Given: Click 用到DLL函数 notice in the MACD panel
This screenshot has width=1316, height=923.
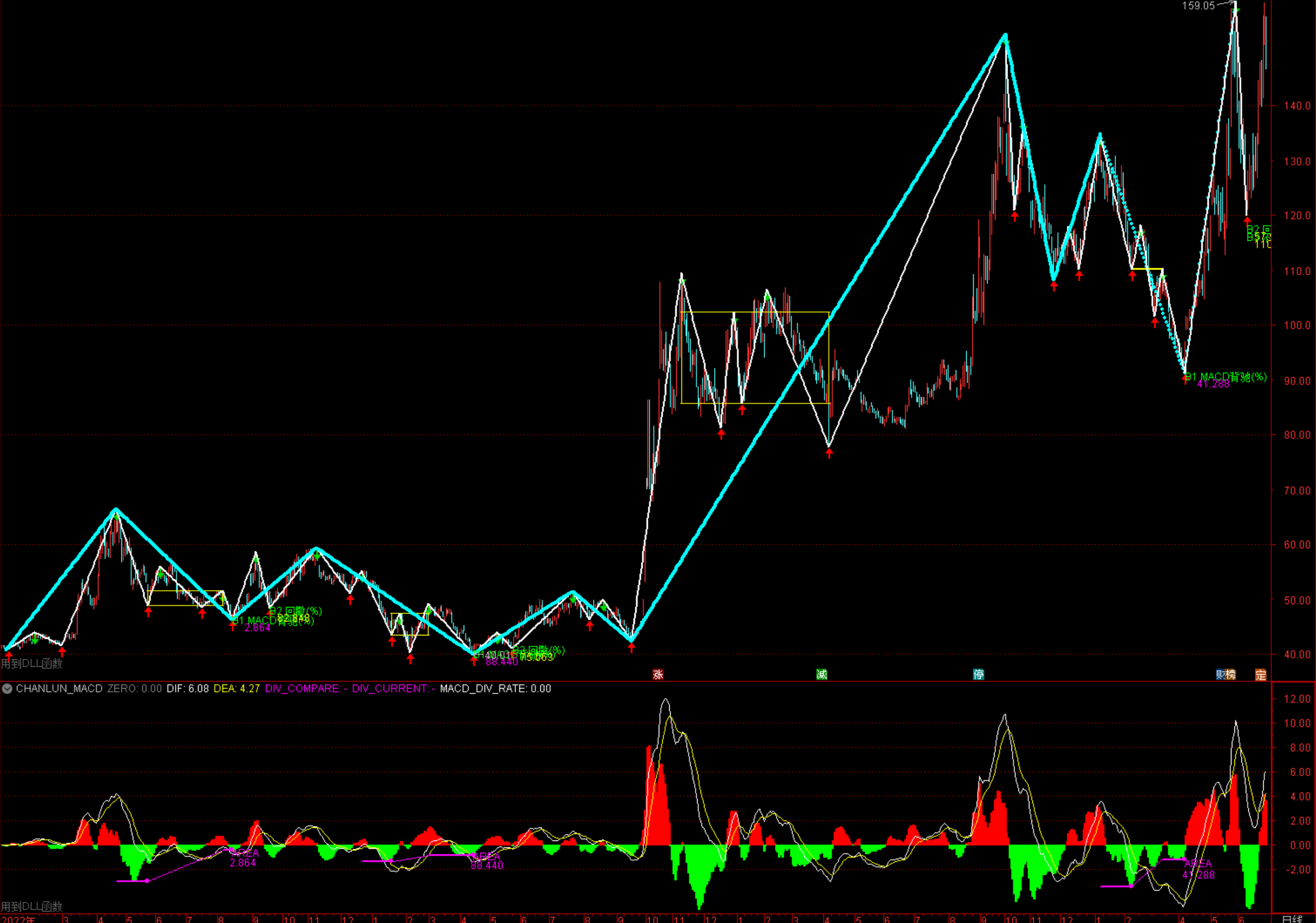Looking at the screenshot, I should pyautogui.click(x=31, y=907).
